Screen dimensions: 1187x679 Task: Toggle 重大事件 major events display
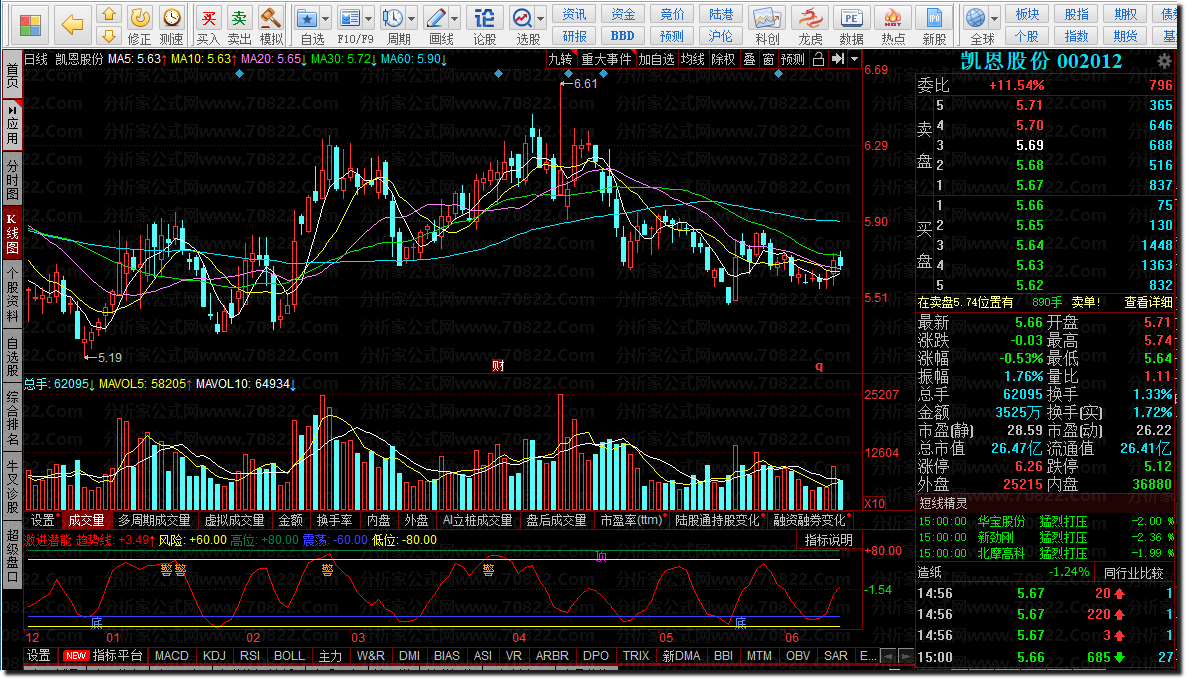[x=606, y=59]
